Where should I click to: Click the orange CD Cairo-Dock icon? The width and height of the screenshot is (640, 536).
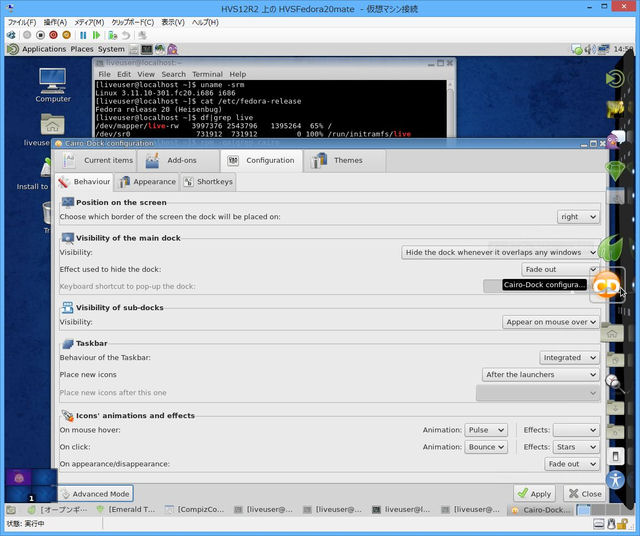606,285
